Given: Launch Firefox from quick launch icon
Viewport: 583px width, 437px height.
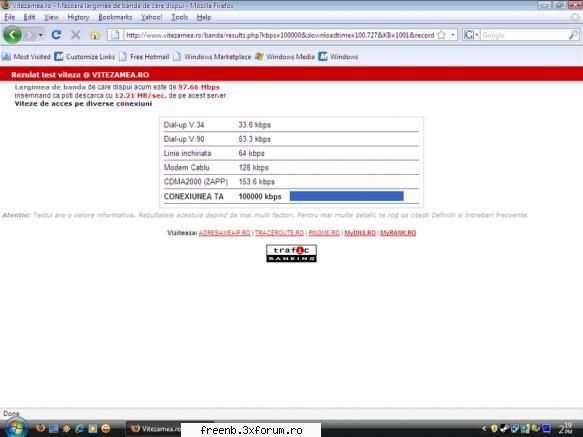Looking at the screenshot, I should click(41, 428).
